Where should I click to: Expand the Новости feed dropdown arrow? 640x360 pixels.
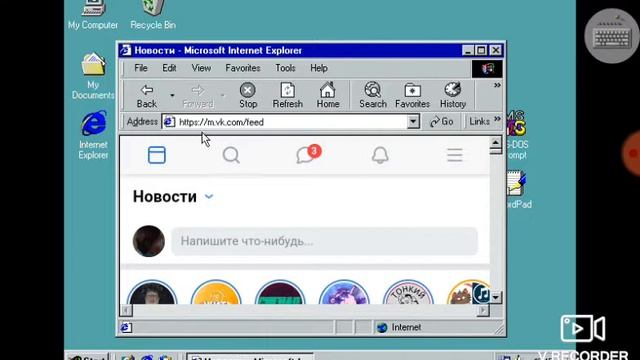point(209,197)
